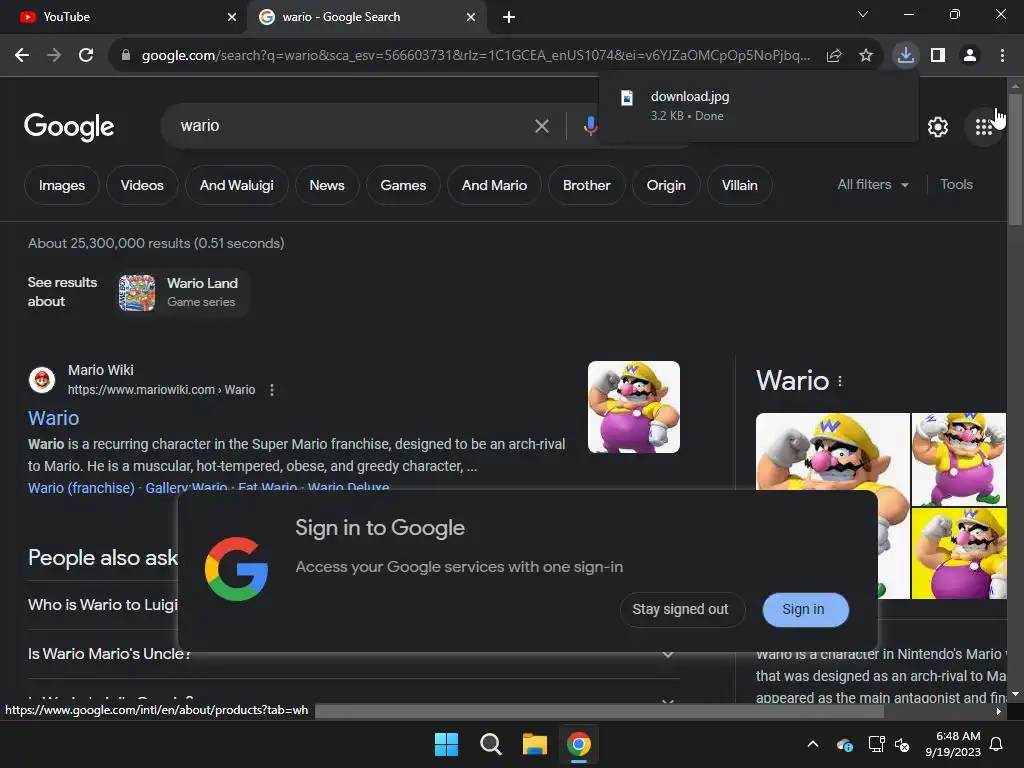This screenshot has width=1024, height=768.
Task: Open the Chrome downloads icon
Action: pos(906,56)
